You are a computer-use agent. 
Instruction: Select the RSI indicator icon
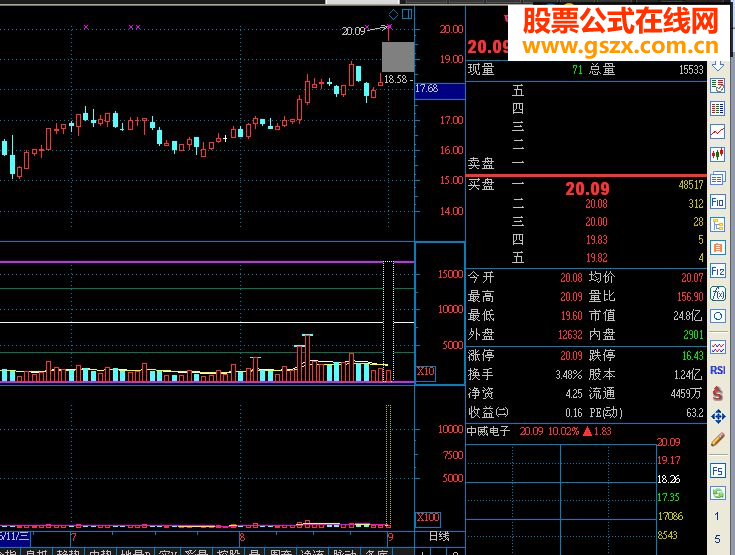coord(718,370)
